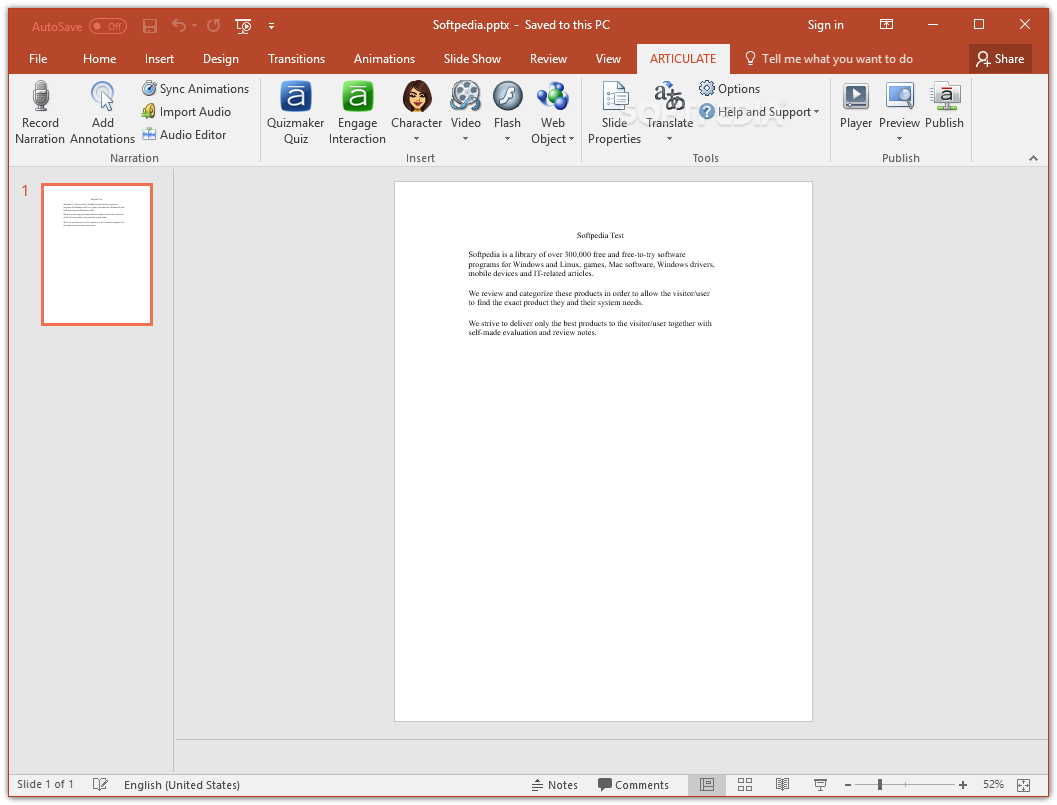Expand the Preview dropdown arrow
The width and height of the screenshot is (1057, 805).
click(899, 139)
